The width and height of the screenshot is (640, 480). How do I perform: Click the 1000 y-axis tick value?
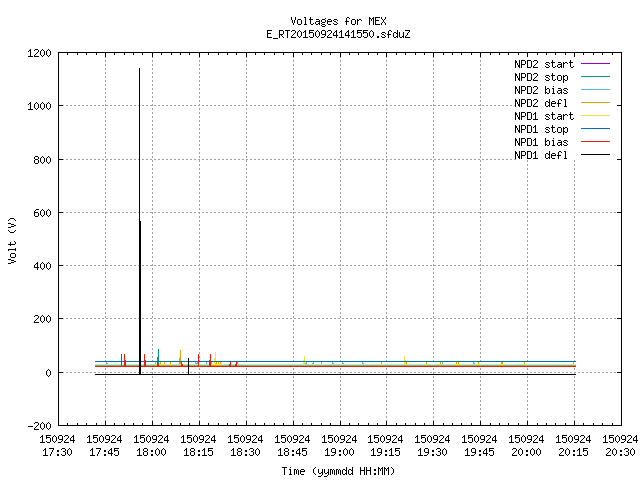[x=39, y=107]
